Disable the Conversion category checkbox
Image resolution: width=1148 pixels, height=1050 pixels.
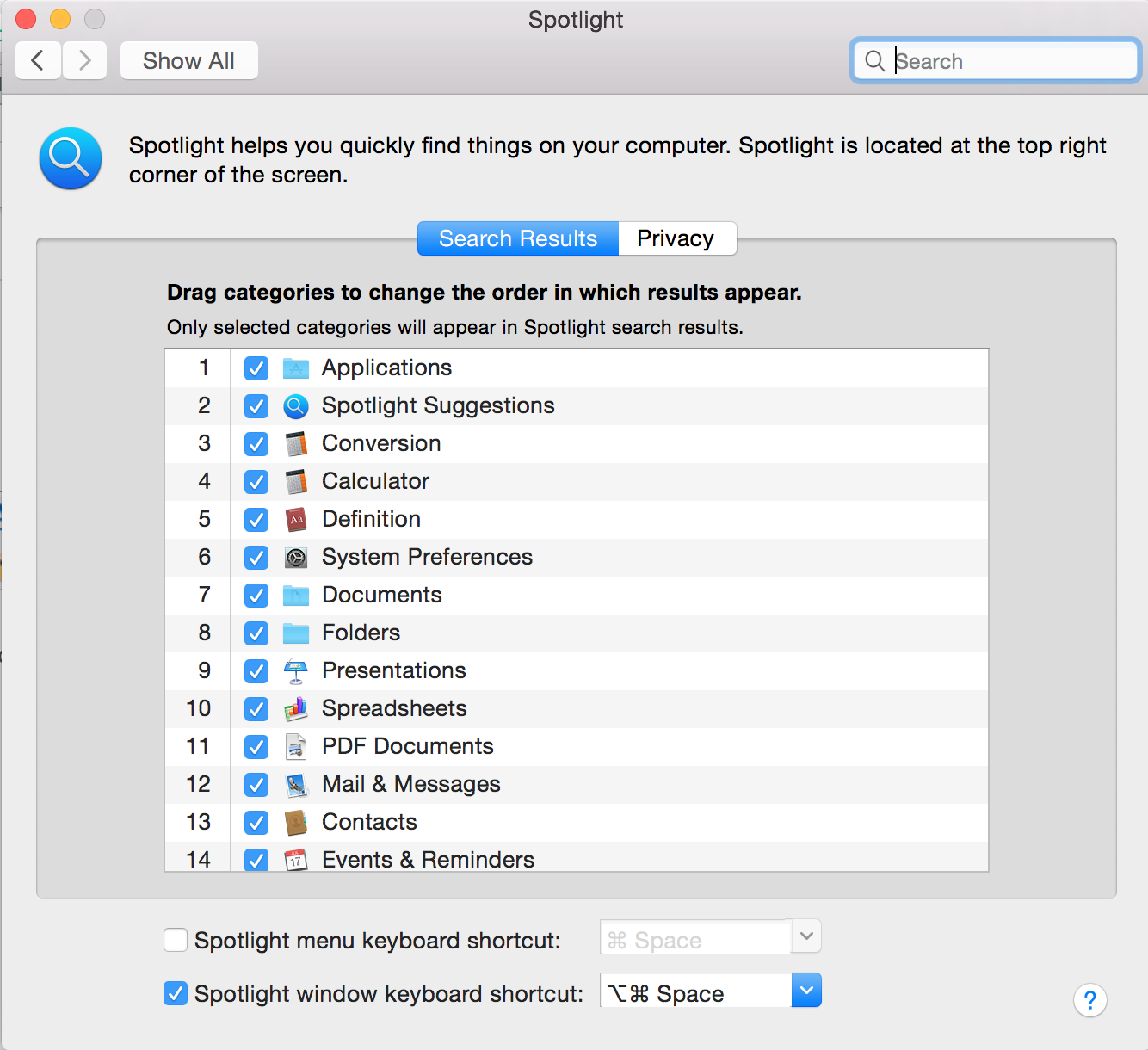[x=256, y=444]
